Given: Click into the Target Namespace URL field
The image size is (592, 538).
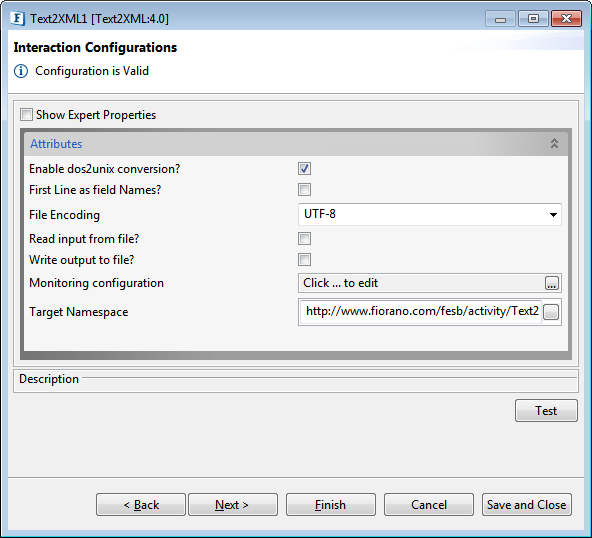Looking at the screenshot, I should 421,311.
